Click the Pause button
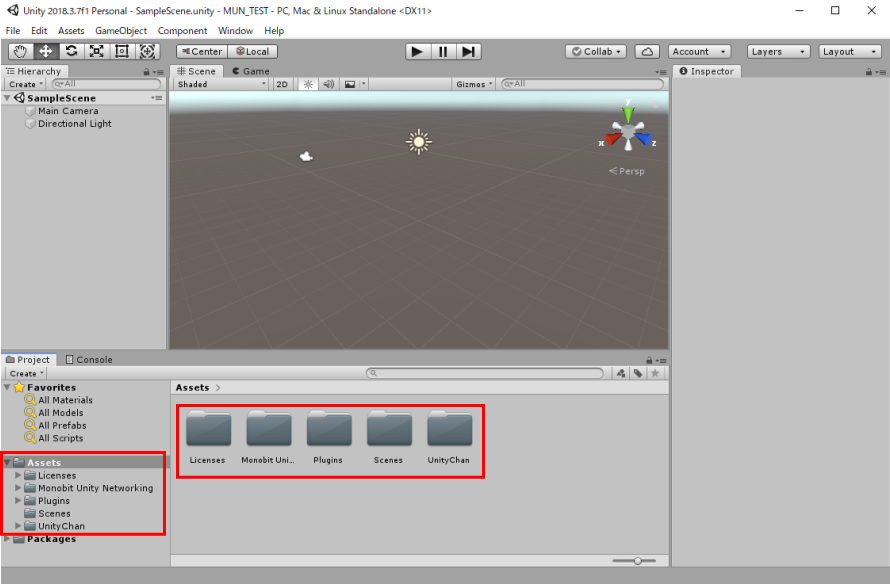The height and width of the screenshot is (584, 890). 443,52
